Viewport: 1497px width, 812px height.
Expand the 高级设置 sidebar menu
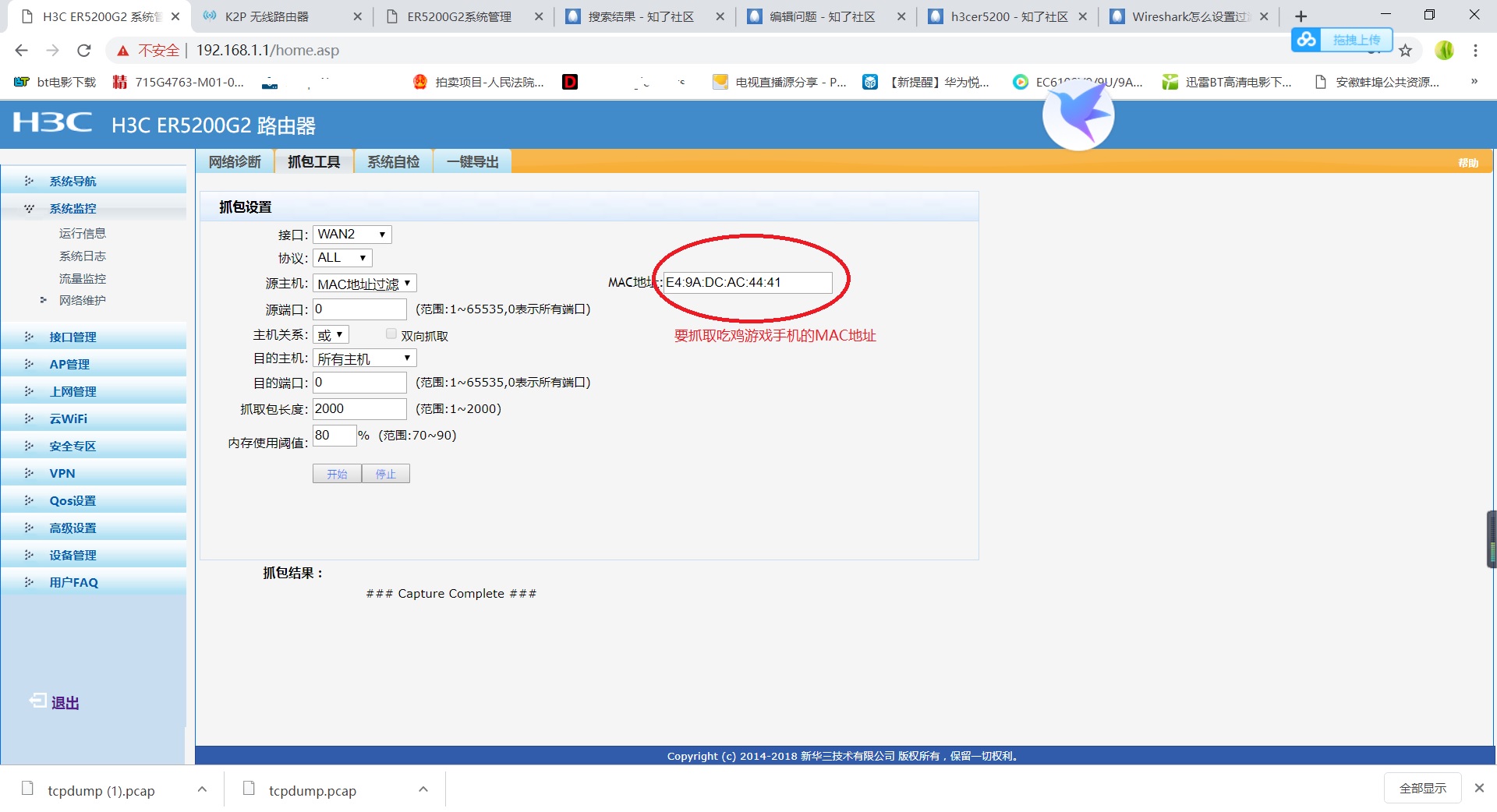pos(94,528)
